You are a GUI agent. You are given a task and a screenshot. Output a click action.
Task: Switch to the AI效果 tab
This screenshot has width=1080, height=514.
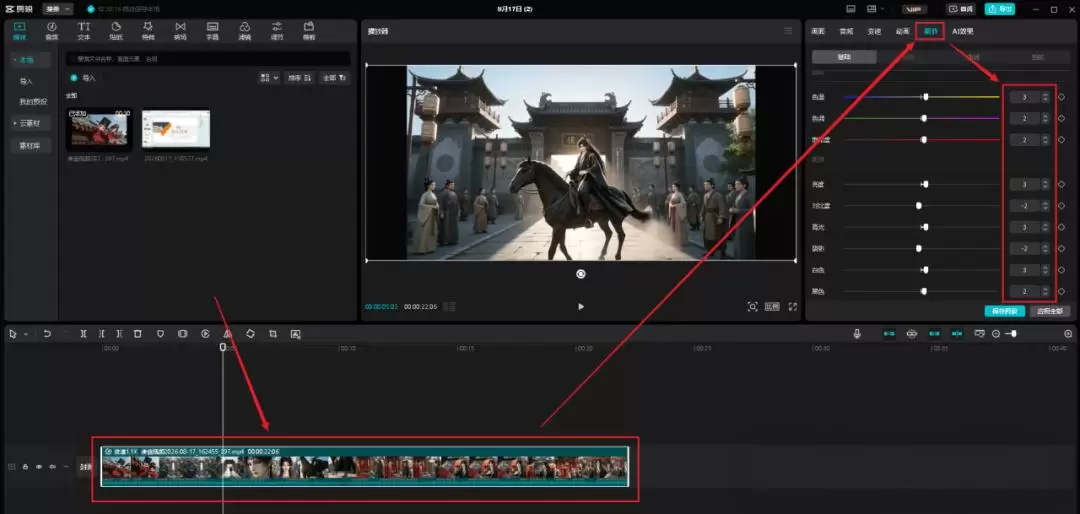point(963,31)
